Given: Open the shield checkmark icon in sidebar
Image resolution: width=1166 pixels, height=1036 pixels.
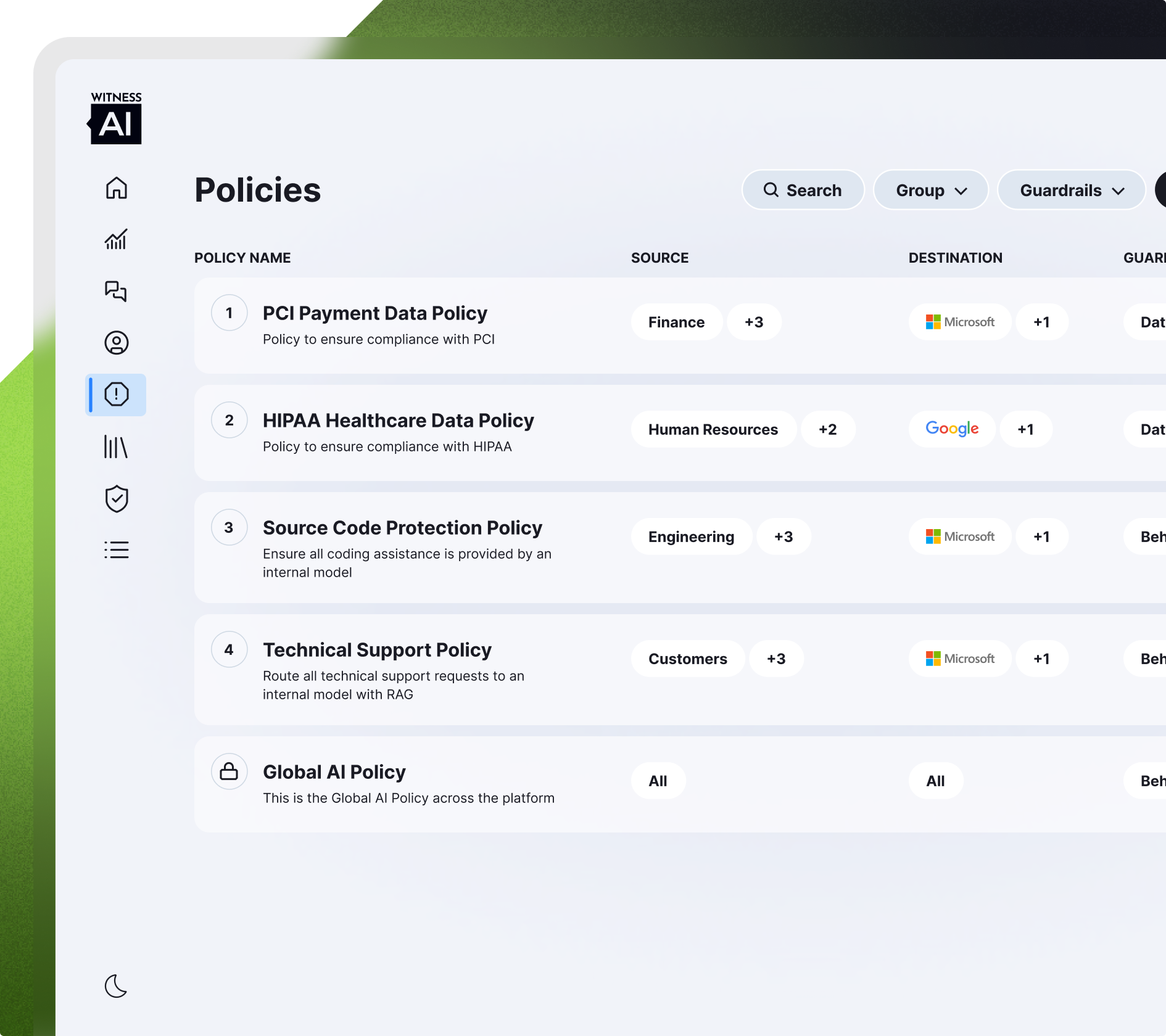Looking at the screenshot, I should point(116,499).
